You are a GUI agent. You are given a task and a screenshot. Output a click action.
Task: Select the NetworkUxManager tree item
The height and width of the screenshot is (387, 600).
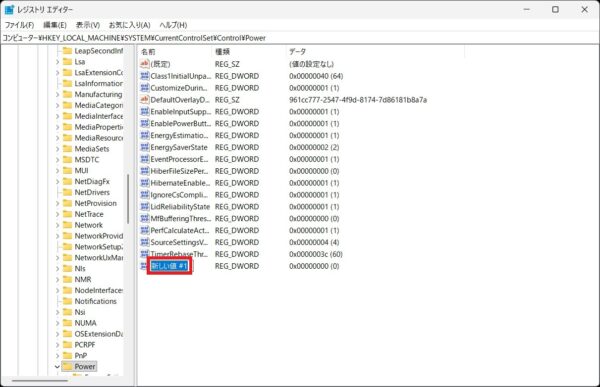point(99,258)
